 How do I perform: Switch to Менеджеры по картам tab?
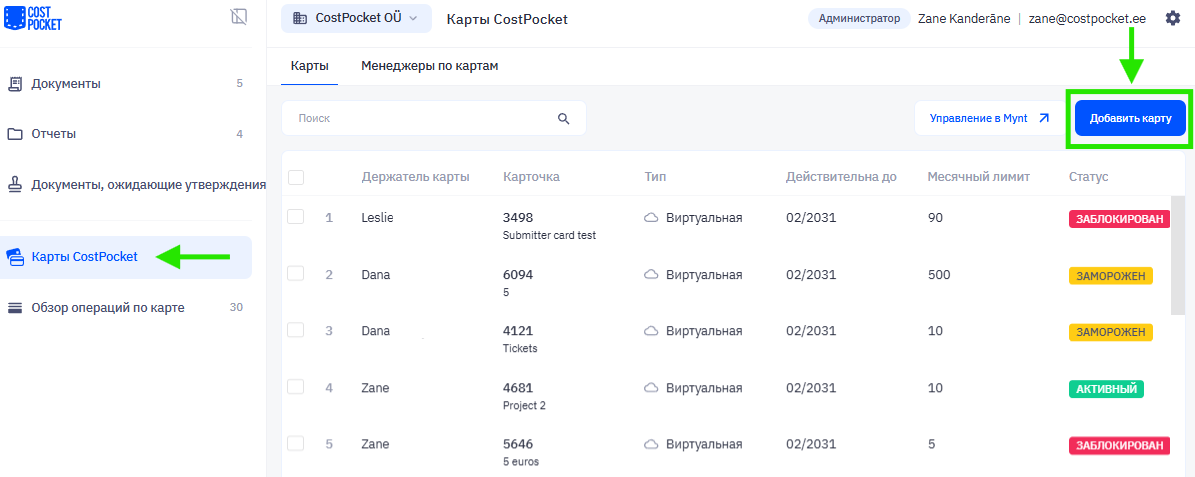(x=429, y=66)
